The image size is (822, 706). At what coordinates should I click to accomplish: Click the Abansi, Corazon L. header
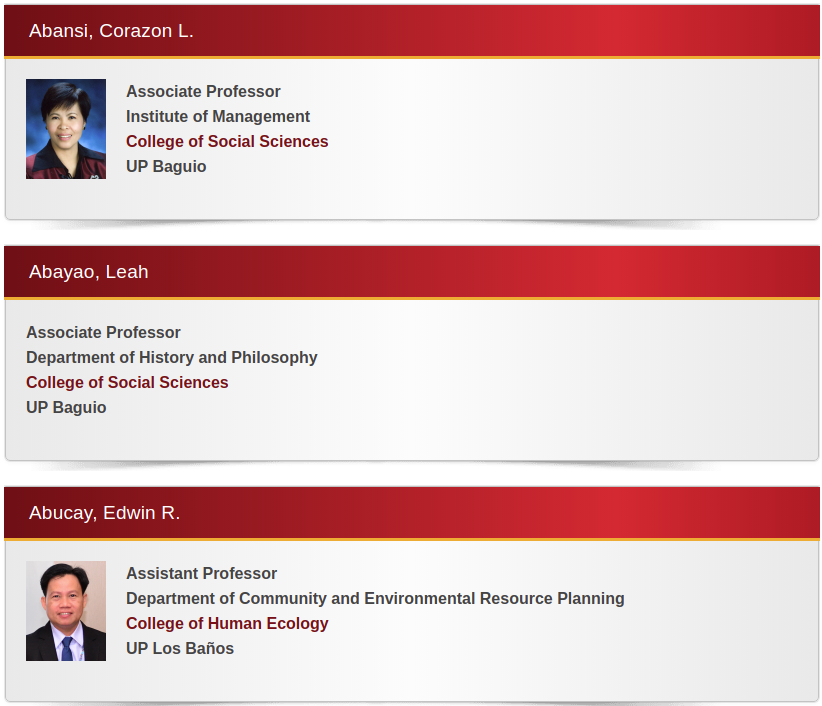[x=111, y=31]
